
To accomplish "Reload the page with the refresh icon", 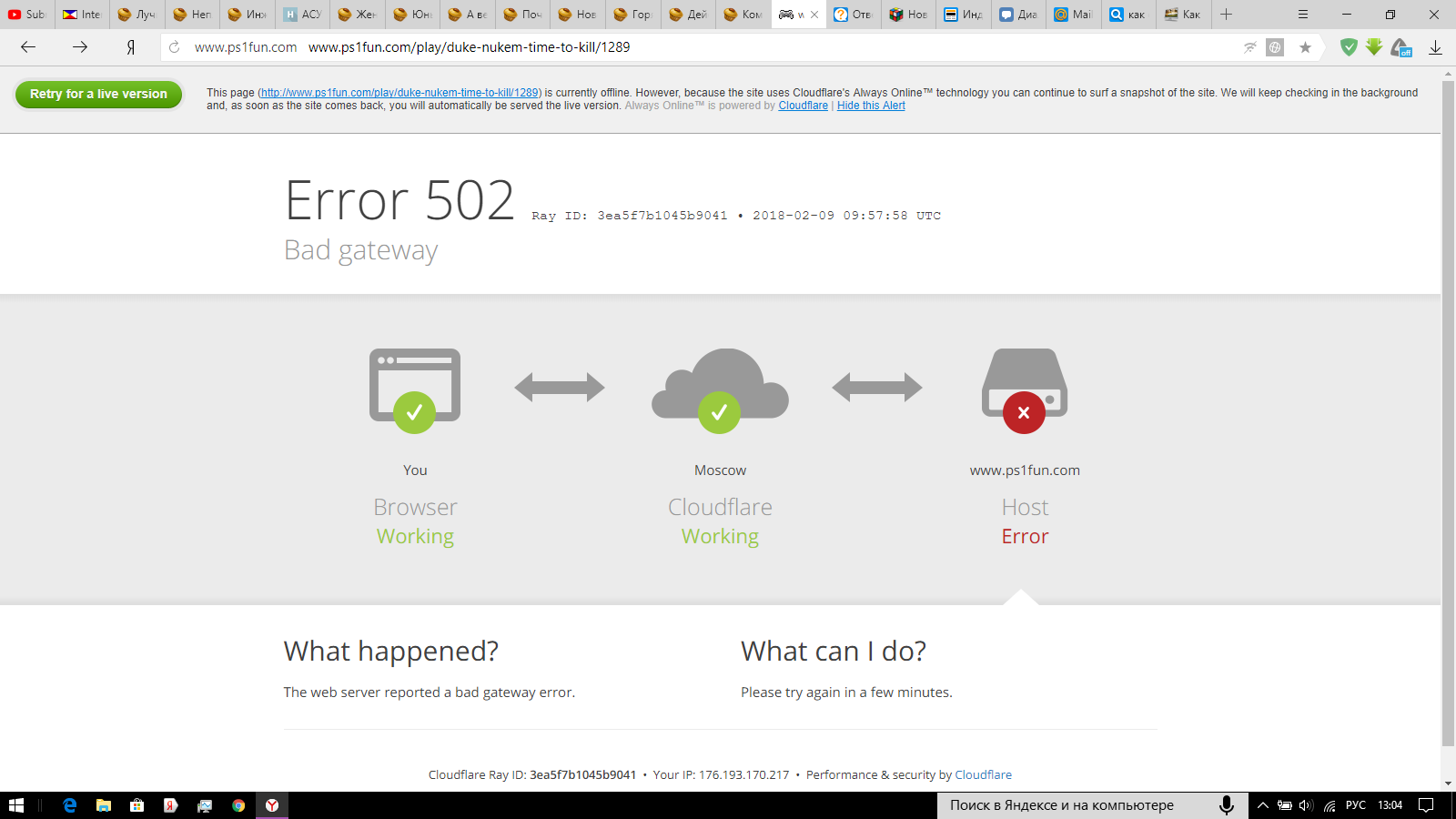I will [175, 47].
